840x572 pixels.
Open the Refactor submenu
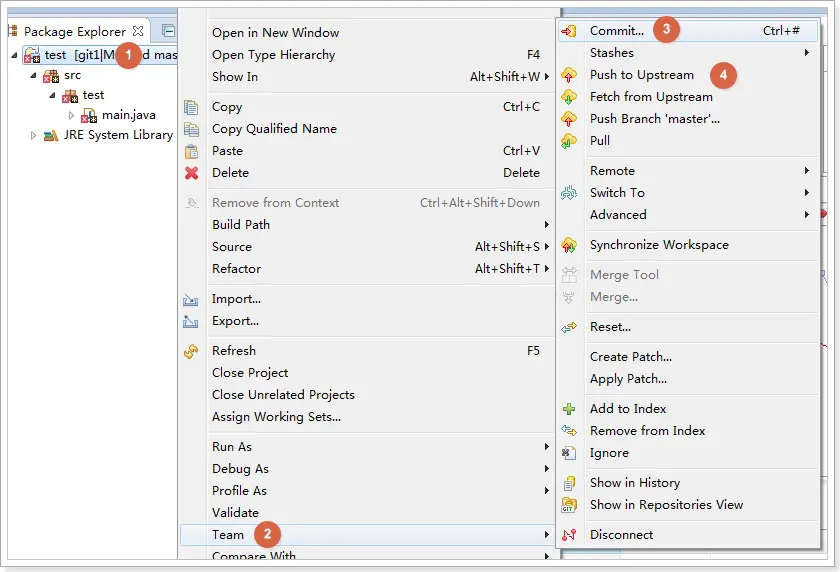(367, 269)
